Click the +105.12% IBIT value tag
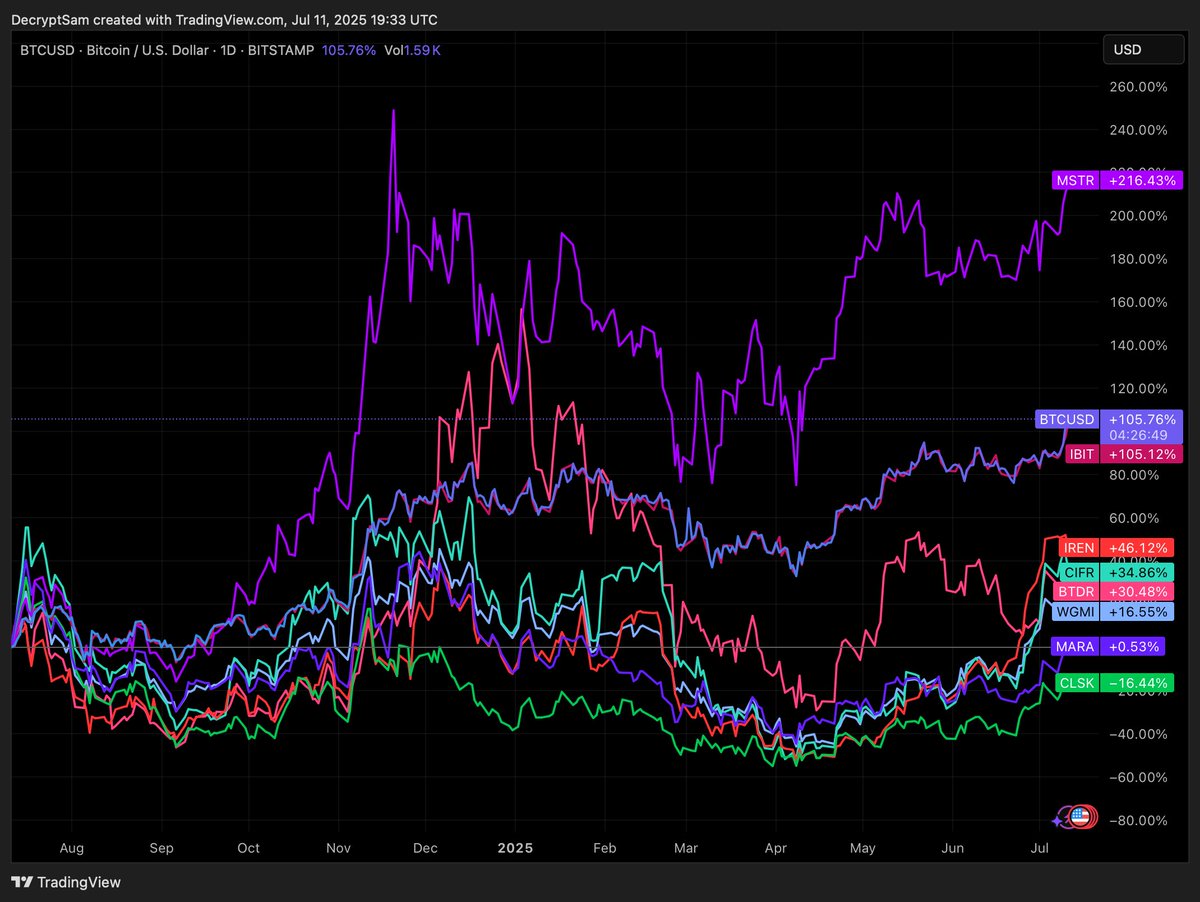Image resolution: width=1200 pixels, height=902 pixels. 1143,454
